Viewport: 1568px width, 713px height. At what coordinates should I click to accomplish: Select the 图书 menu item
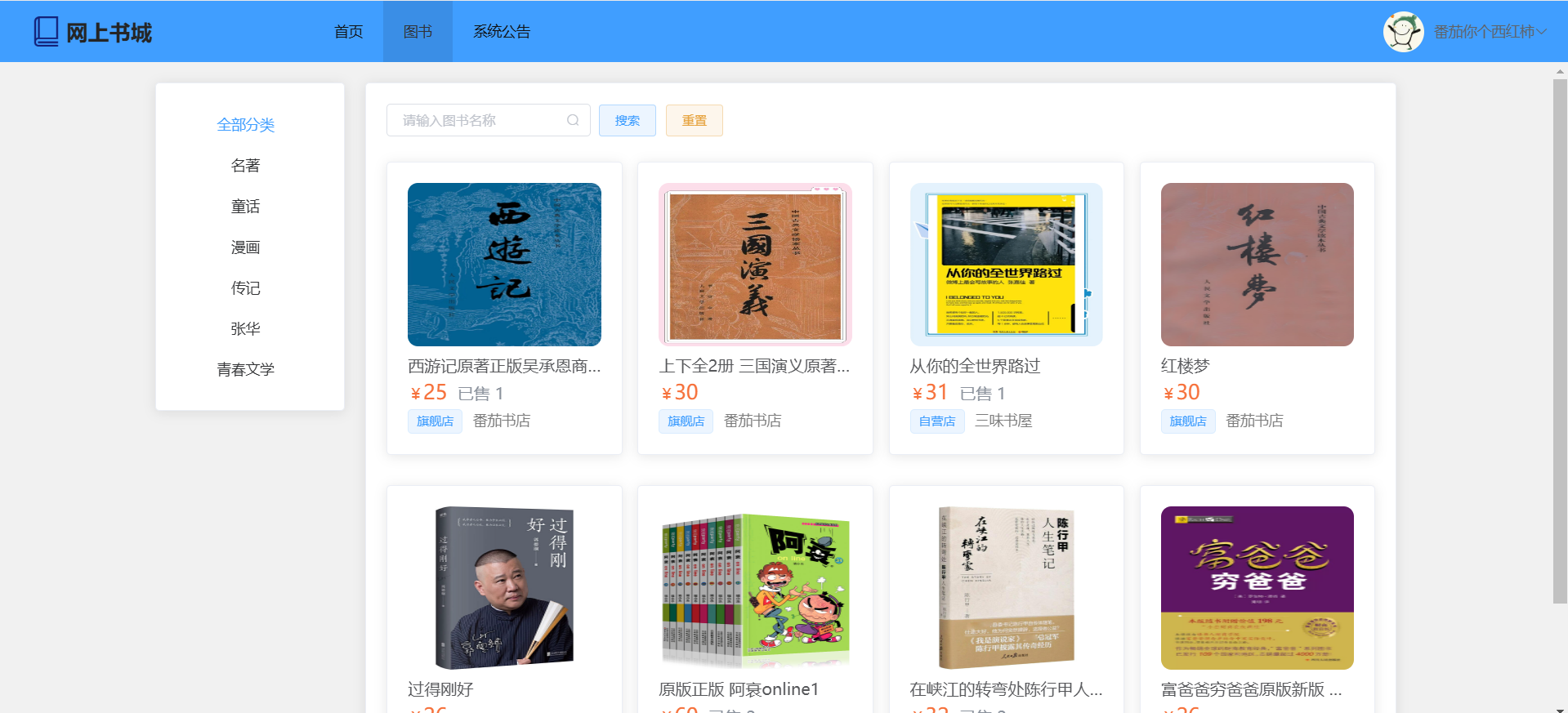pos(418,32)
